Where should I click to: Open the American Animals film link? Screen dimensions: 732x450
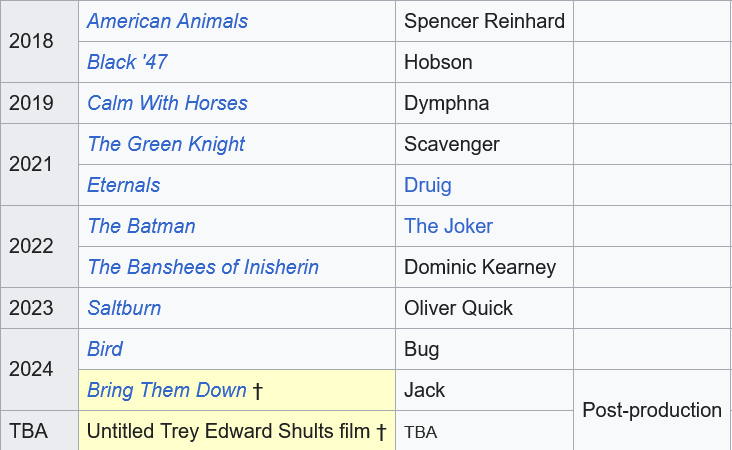pos(167,21)
